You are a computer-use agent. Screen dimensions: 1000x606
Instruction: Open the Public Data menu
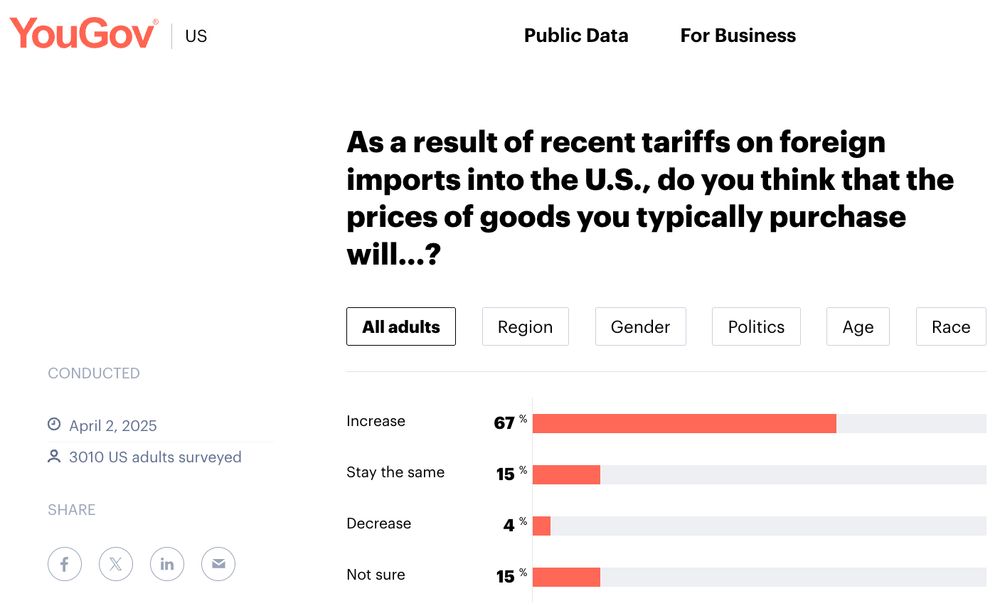[576, 36]
